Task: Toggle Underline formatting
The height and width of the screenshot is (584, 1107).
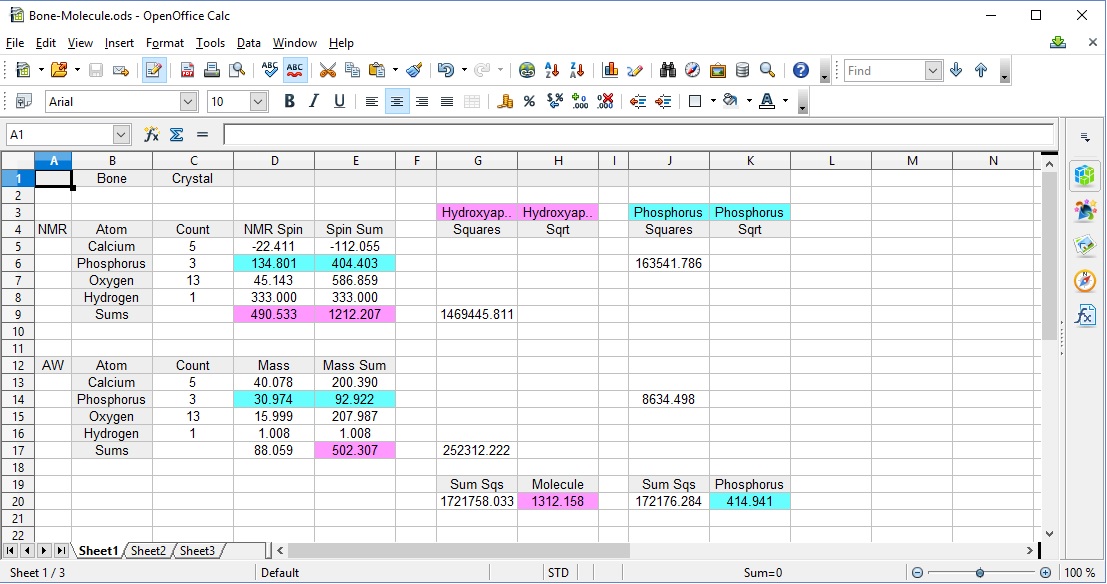Action: click(x=337, y=101)
